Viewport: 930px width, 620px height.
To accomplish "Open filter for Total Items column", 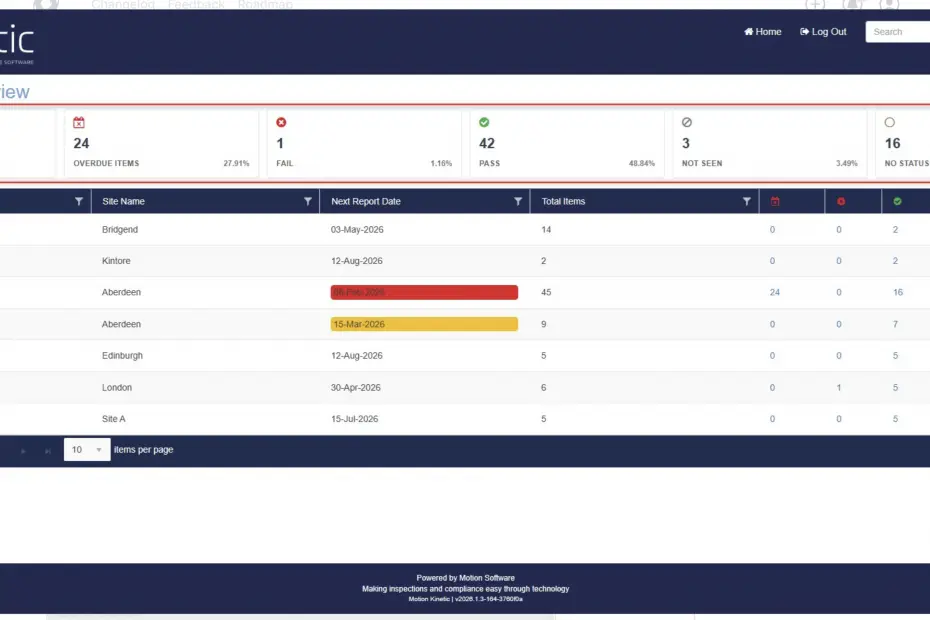I will point(746,201).
